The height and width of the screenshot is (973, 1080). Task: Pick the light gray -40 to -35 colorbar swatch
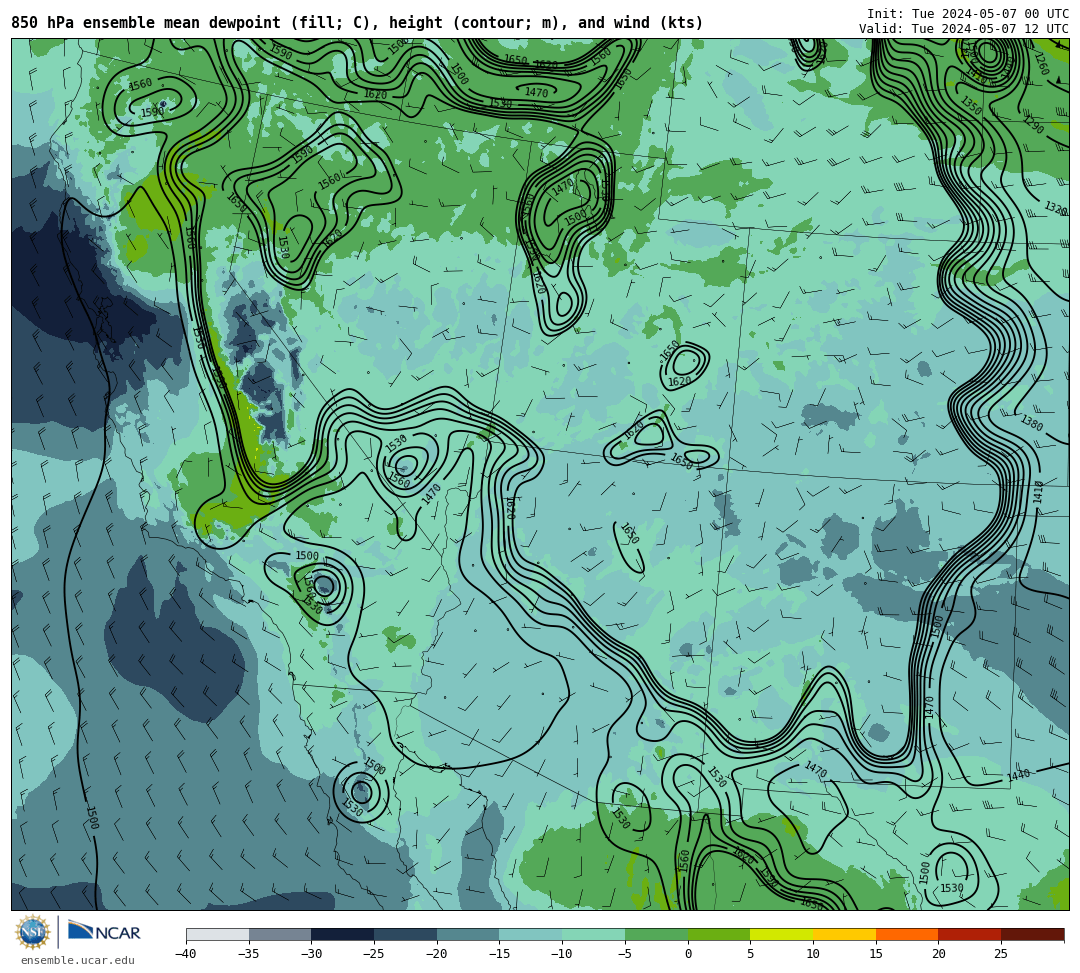pos(218,934)
